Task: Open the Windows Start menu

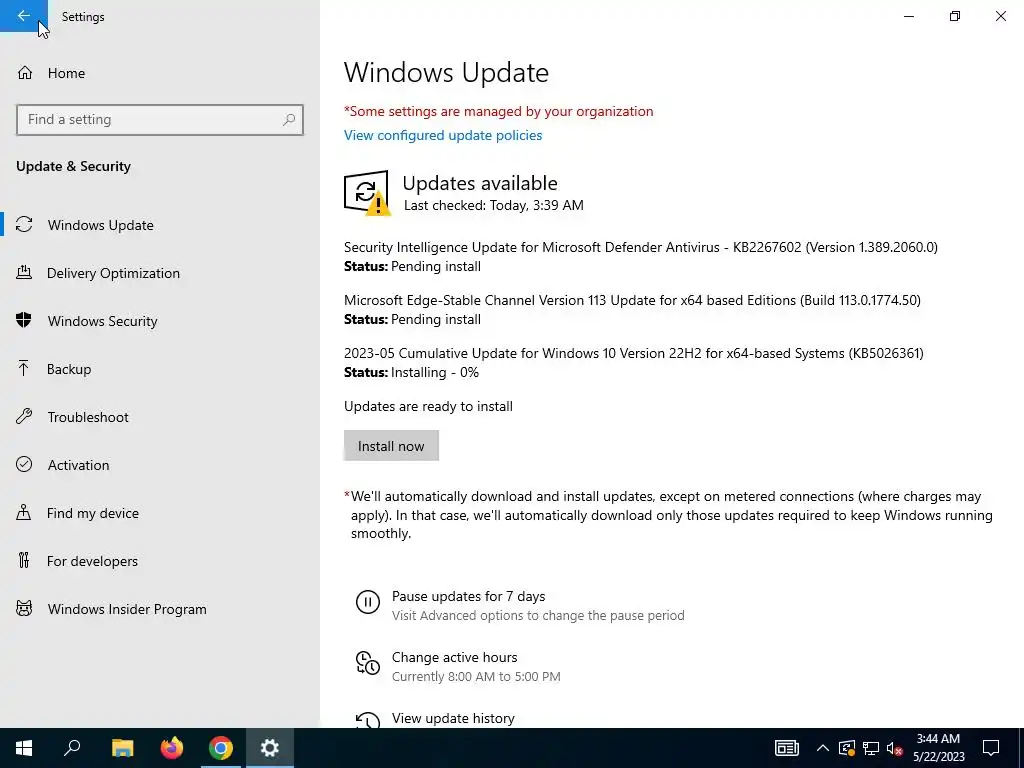Action: (x=24, y=748)
